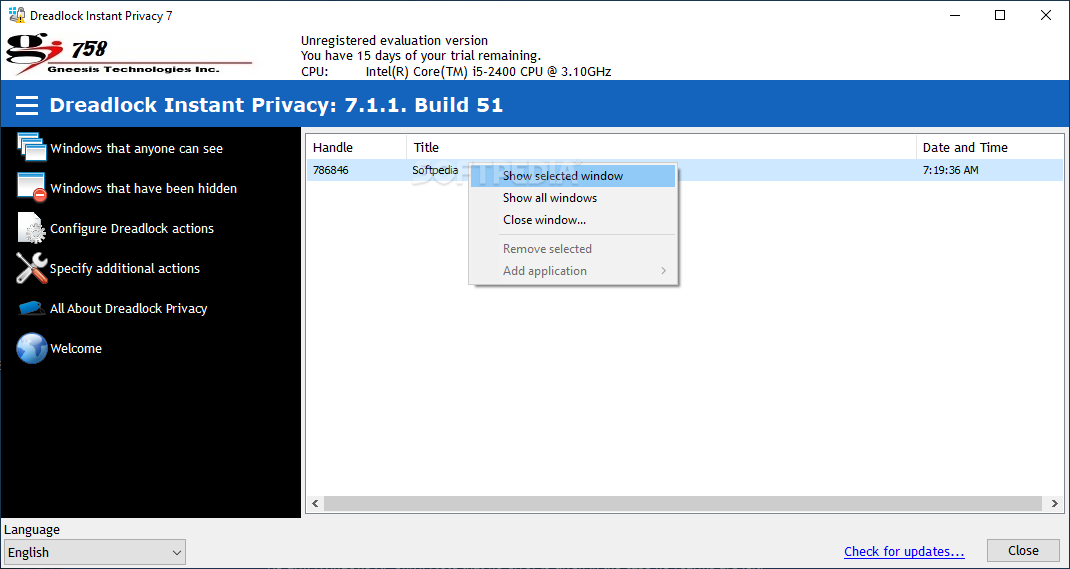Image resolution: width=1070 pixels, height=569 pixels.
Task: Sort by the Handle column header
Action: coord(356,147)
